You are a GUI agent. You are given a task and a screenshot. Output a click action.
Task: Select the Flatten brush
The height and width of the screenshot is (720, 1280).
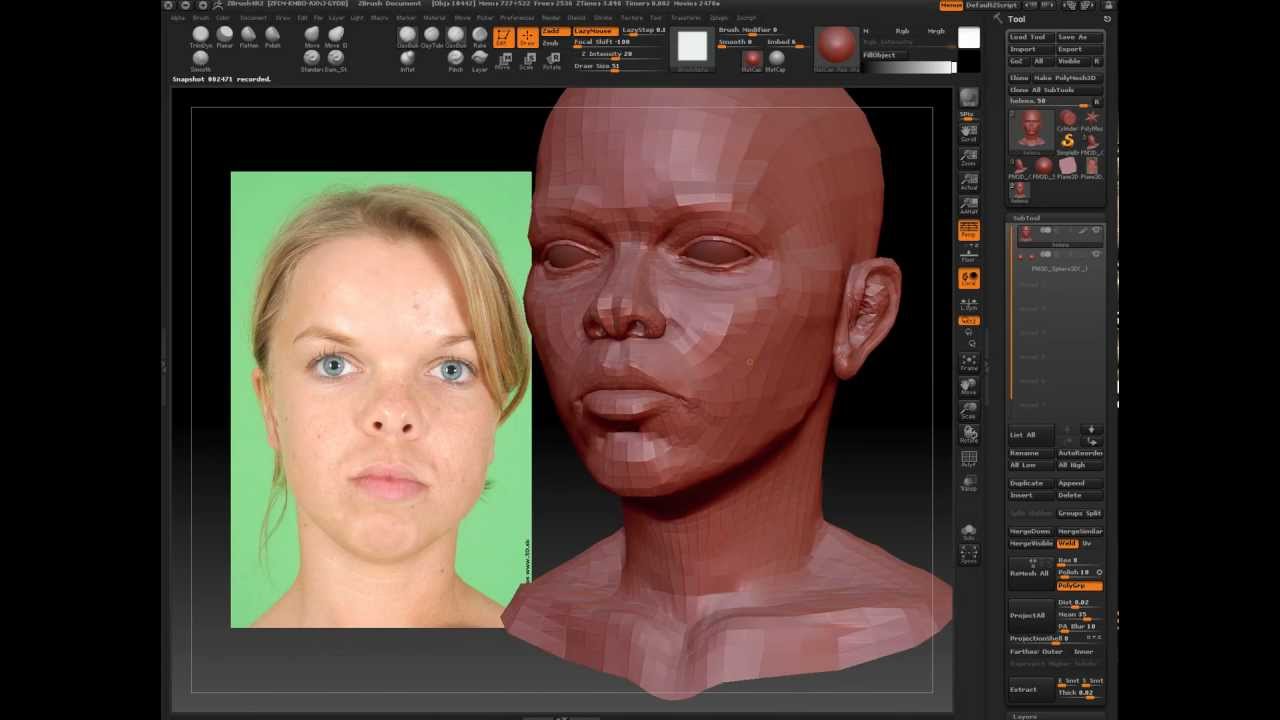pyautogui.click(x=249, y=37)
